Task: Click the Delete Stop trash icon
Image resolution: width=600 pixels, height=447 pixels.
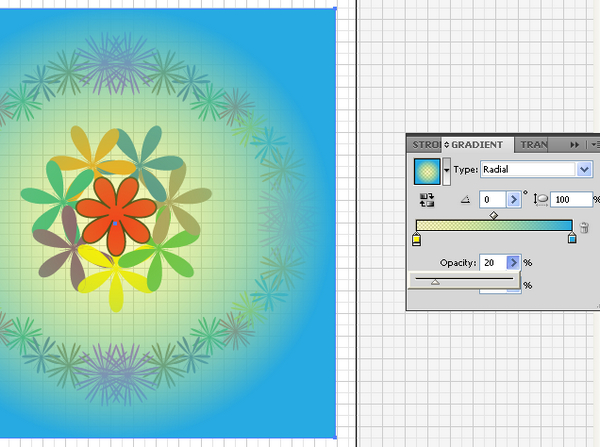Action: click(x=584, y=228)
